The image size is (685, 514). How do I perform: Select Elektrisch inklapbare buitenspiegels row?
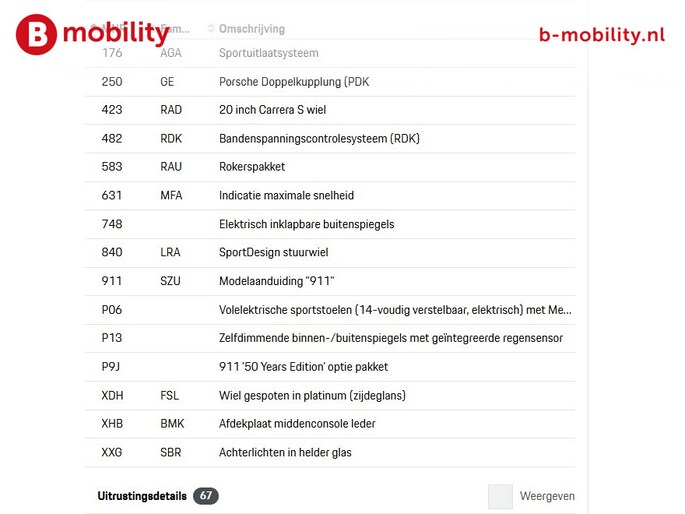coord(306,224)
